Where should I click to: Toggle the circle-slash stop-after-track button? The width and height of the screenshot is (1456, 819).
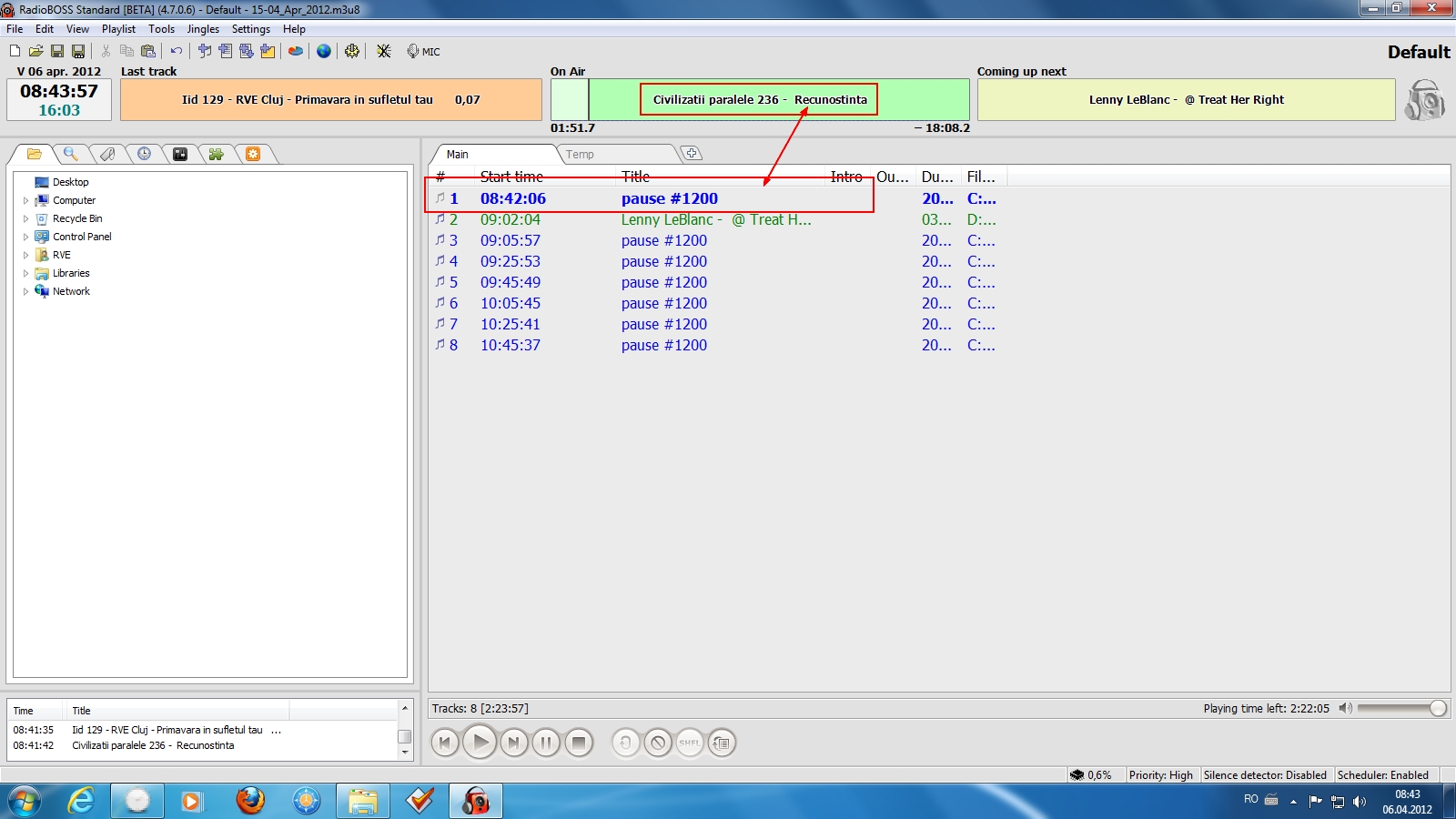[658, 743]
